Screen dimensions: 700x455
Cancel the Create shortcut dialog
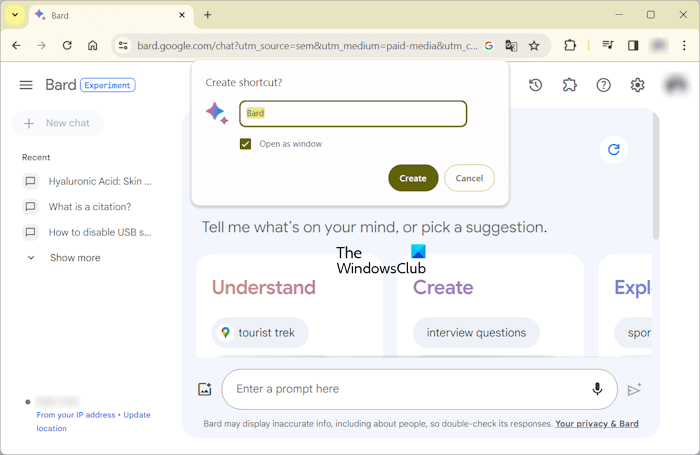coord(469,178)
